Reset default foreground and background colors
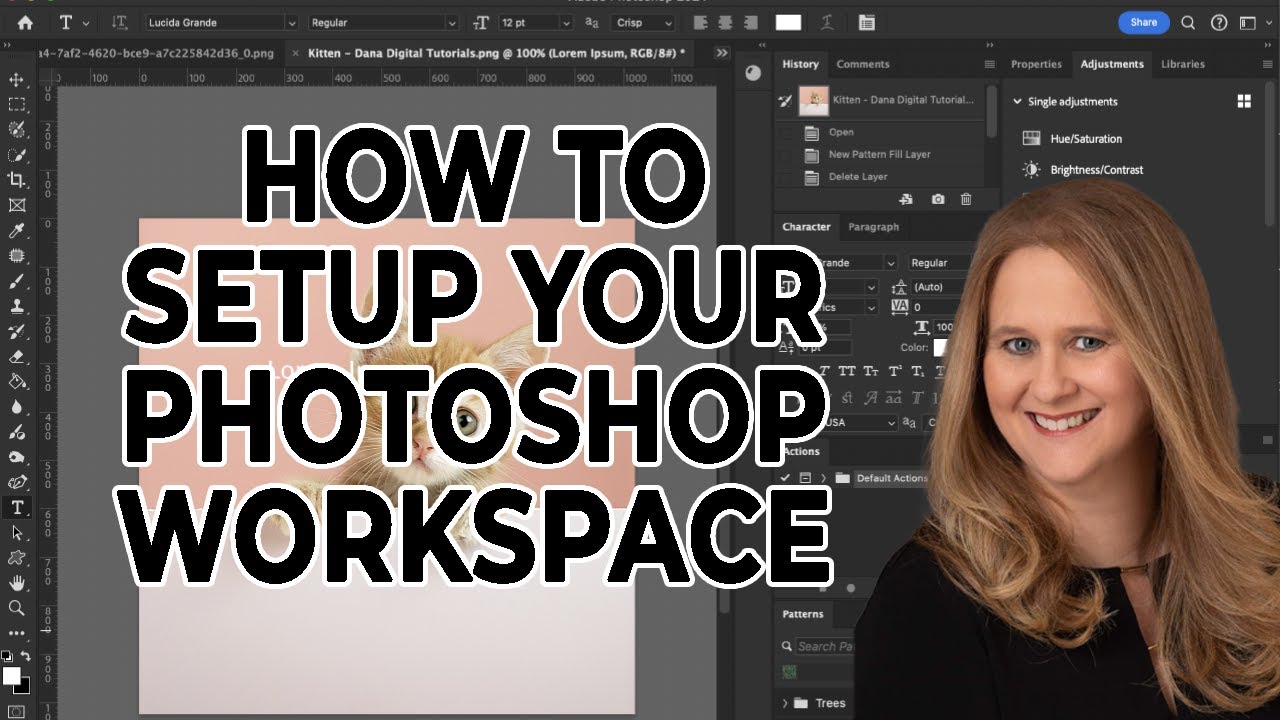This screenshot has width=1280, height=720. [7, 656]
